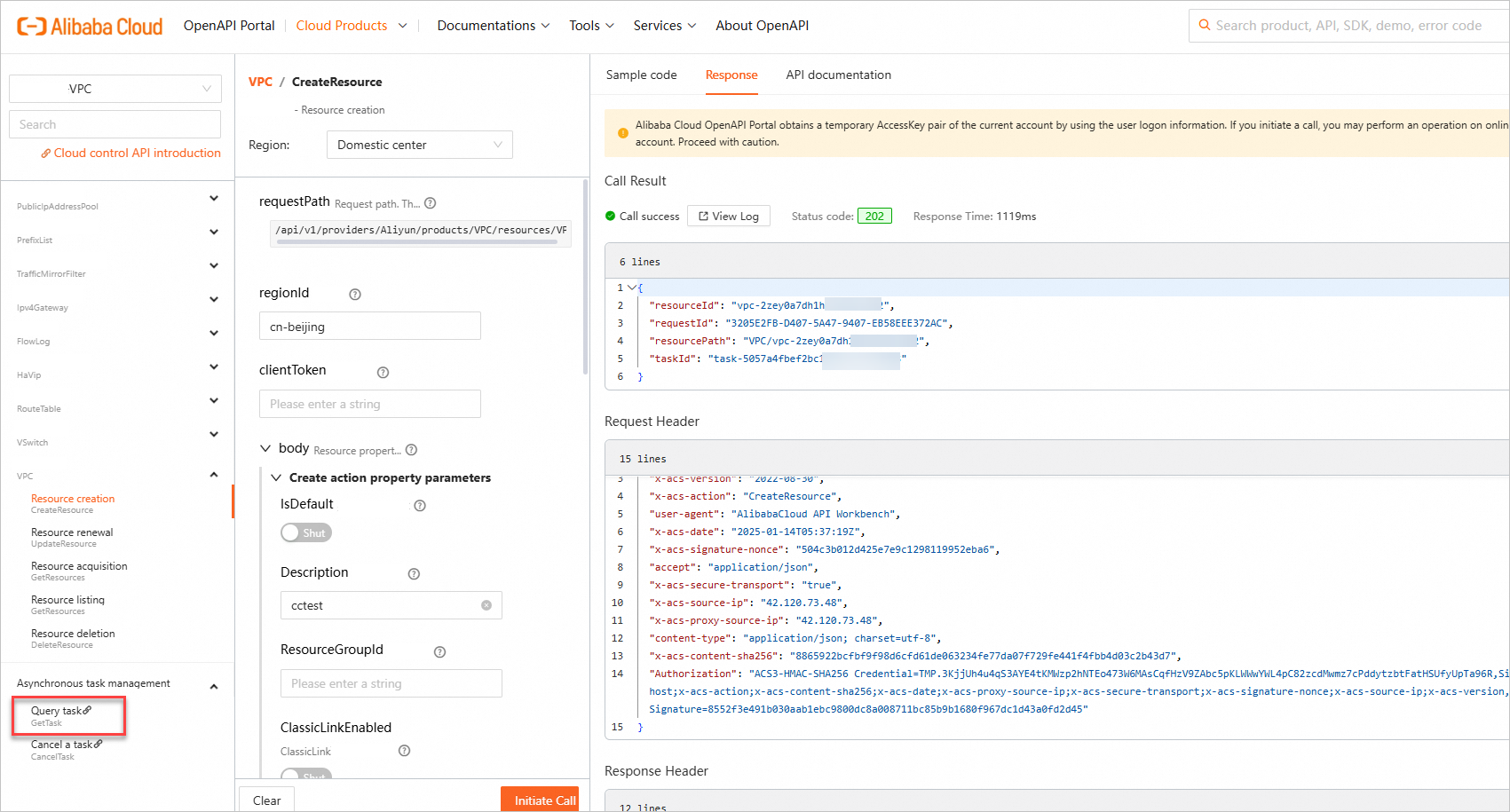Click the clientToken help question icon

[x=383, y=373]
